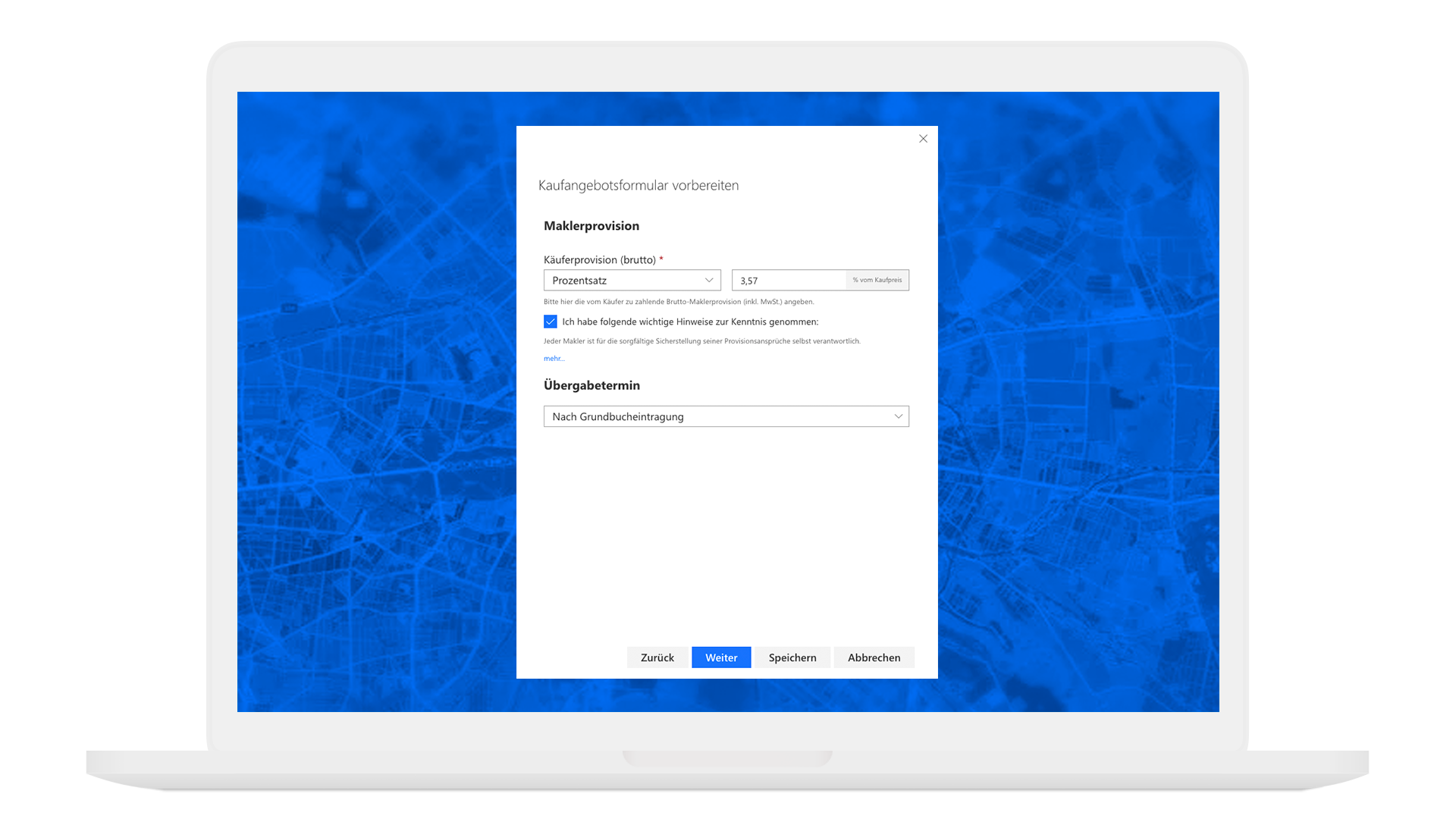1456x819 pixels.
Task: Click the chevron arrow in the Prozentsatz box
Action: tap(709, 281)
